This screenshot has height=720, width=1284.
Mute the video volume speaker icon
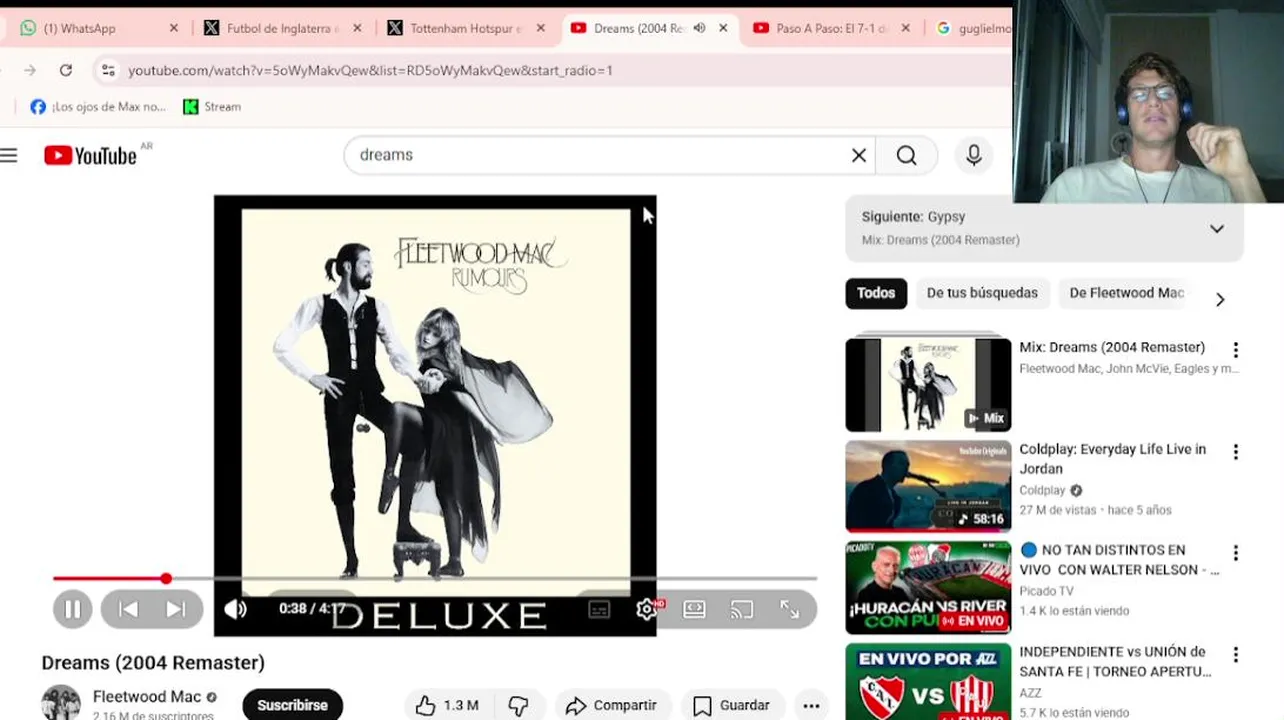(x=236, y=609)
